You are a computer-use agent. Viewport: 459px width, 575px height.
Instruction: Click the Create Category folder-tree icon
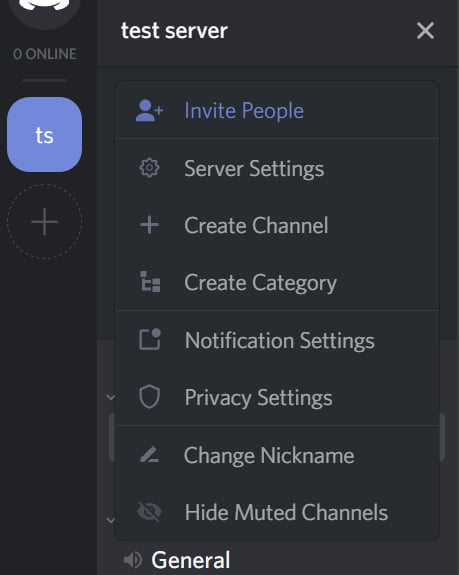[150, 282]
